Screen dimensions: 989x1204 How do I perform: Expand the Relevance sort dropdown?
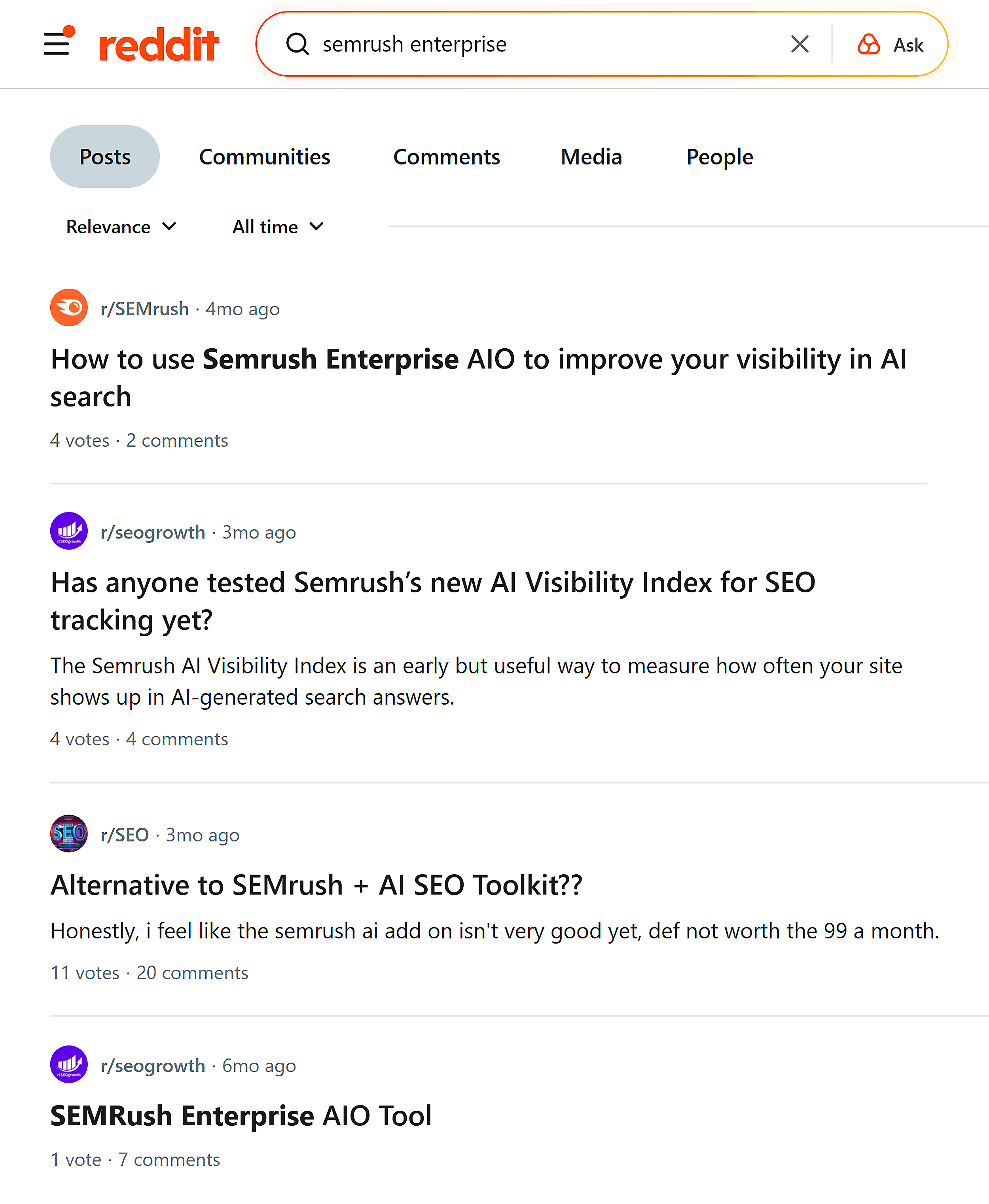121,227
